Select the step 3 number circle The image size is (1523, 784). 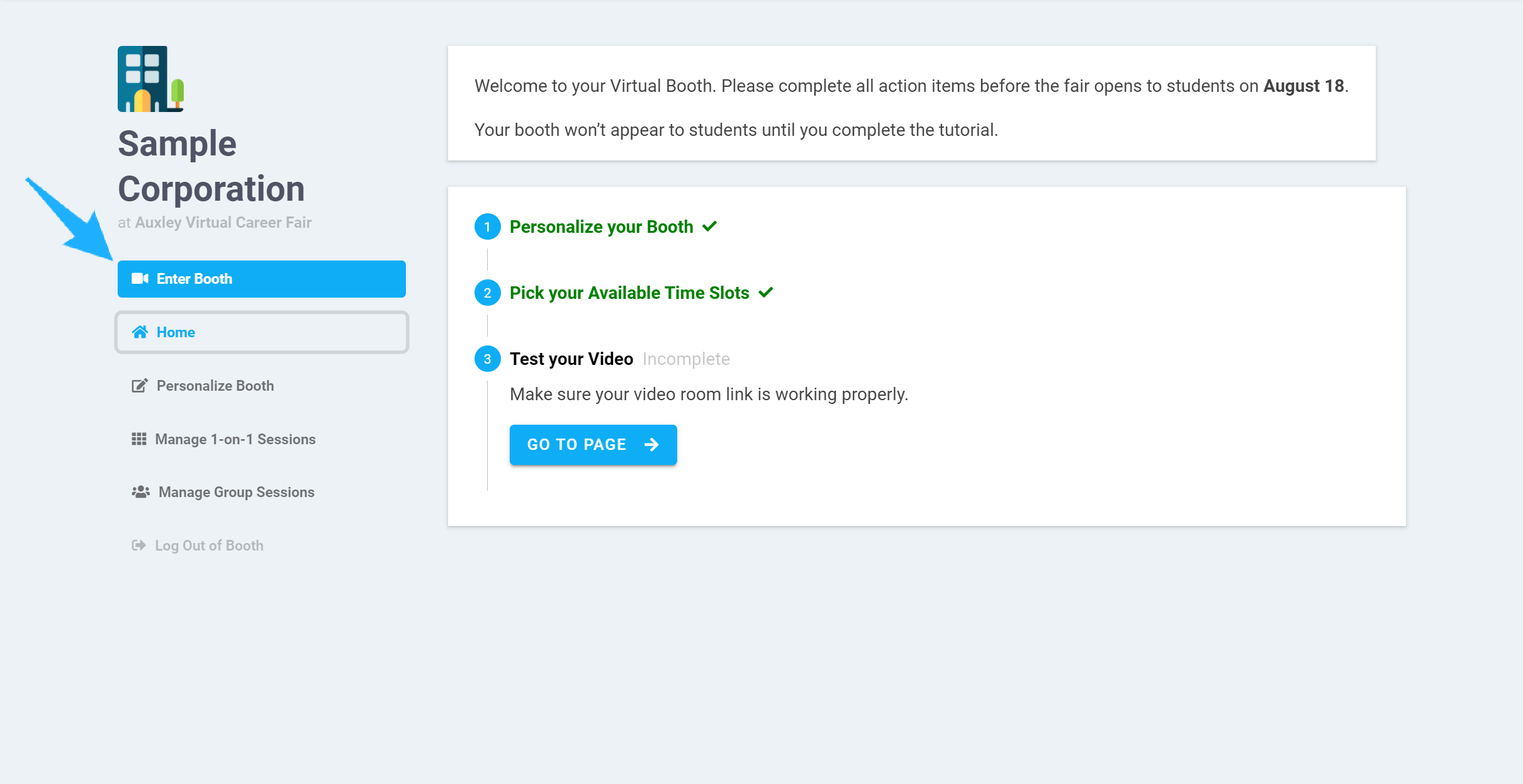click(x=487, y=359)
